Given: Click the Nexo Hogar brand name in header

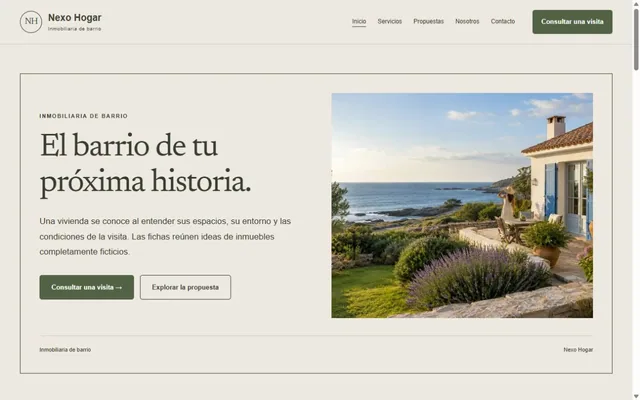Looking at the screenshot, I should point(75,18).
